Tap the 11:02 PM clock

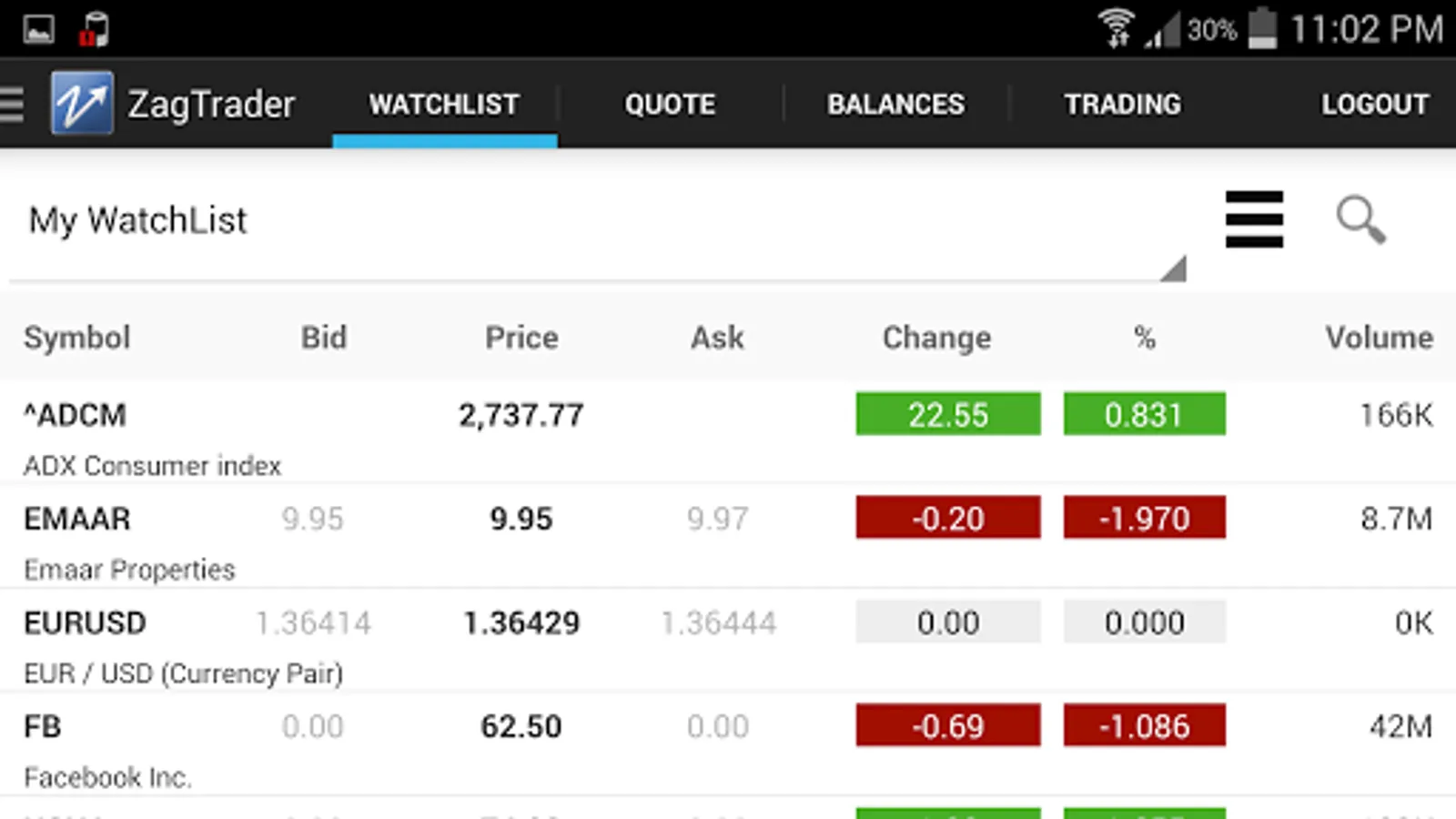coord(1367,29)
